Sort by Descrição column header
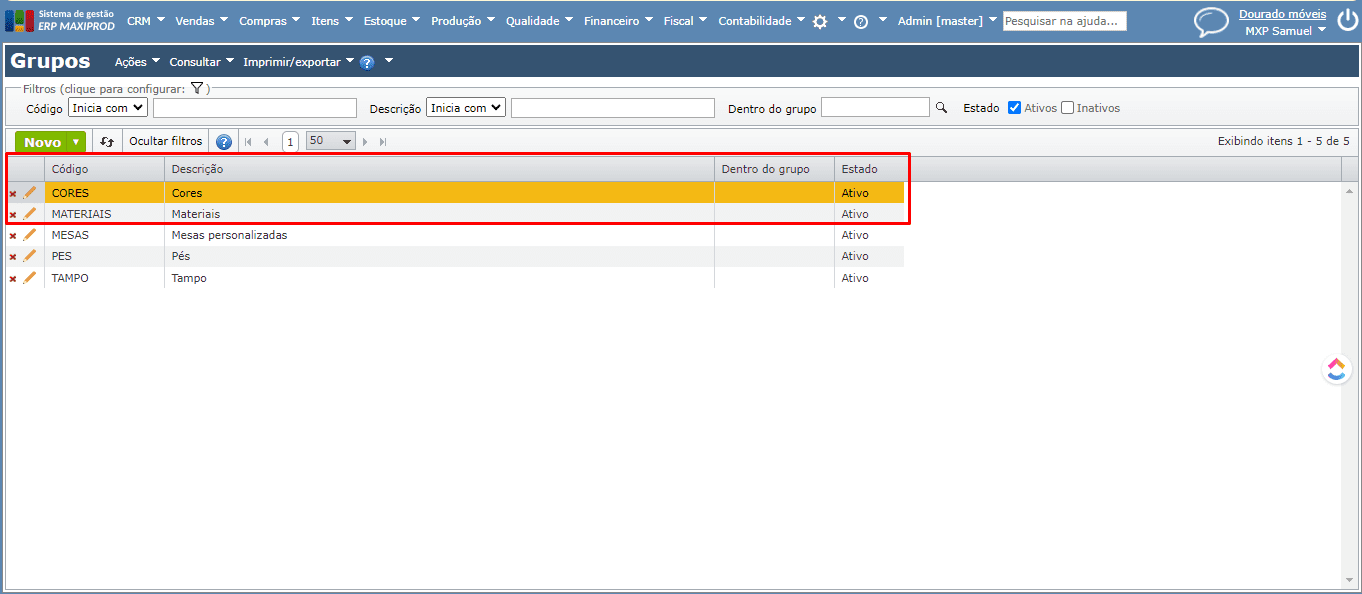 click(439, 169)
